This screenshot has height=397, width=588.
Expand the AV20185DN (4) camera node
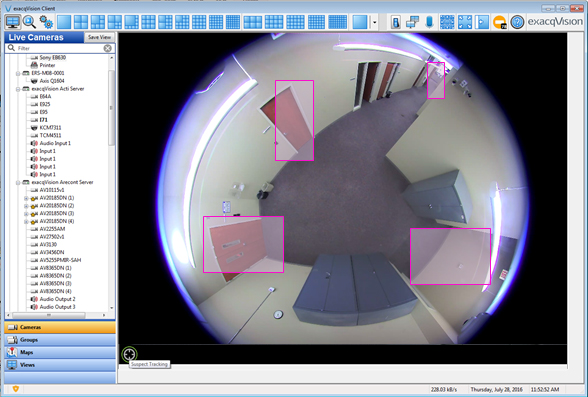coord(26,221)
